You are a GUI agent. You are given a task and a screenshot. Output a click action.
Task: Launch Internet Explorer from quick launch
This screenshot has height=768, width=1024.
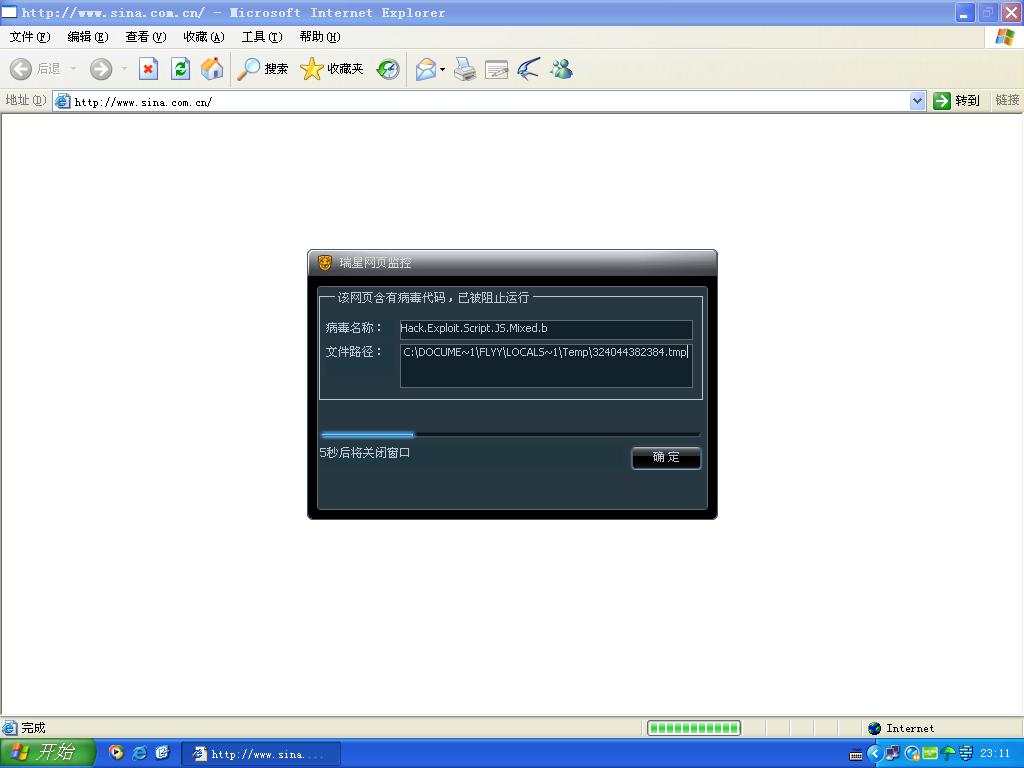(x=139, y=753)
